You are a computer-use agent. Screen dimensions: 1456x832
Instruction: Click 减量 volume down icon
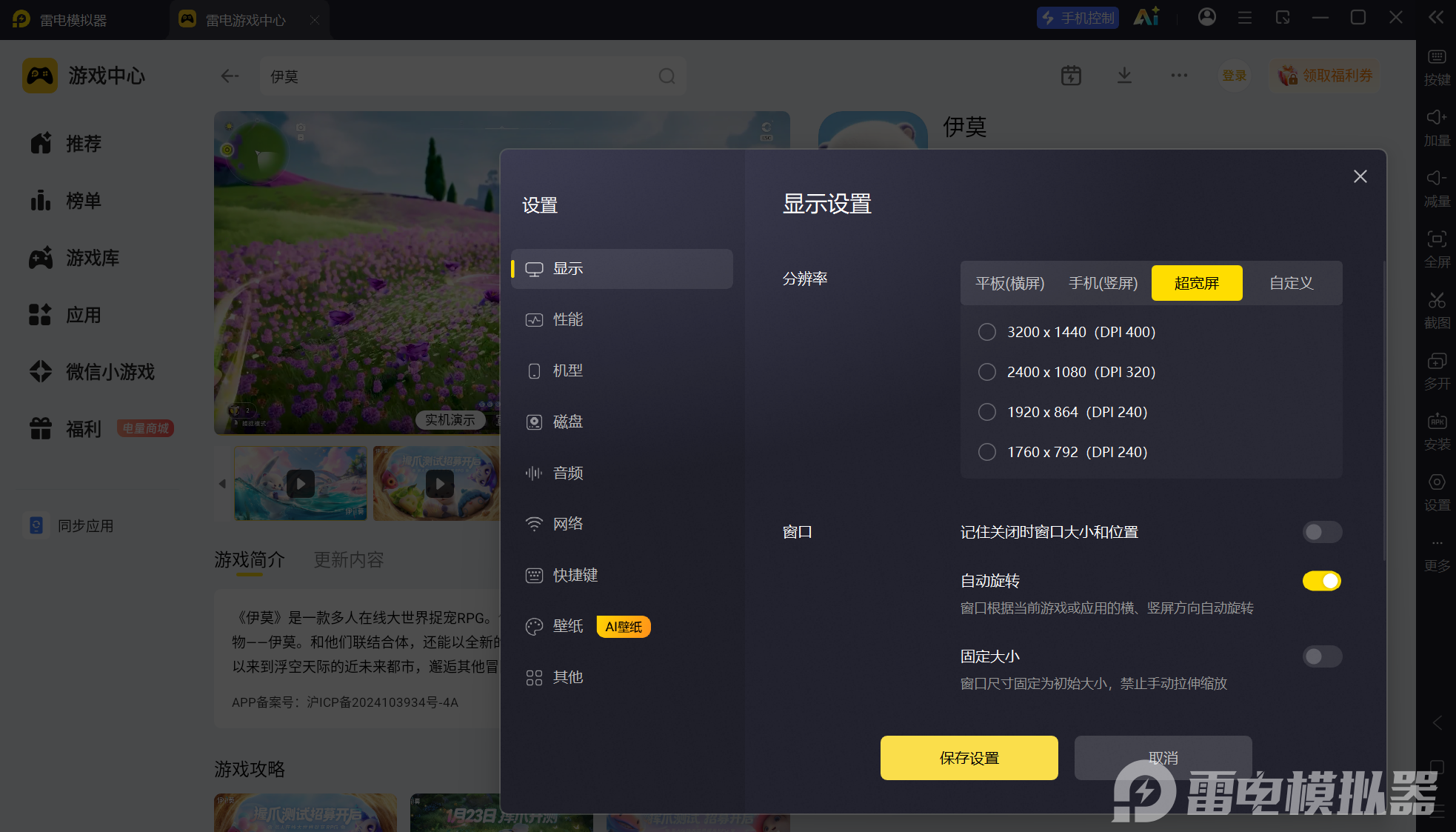click(x=1437, y=188)
